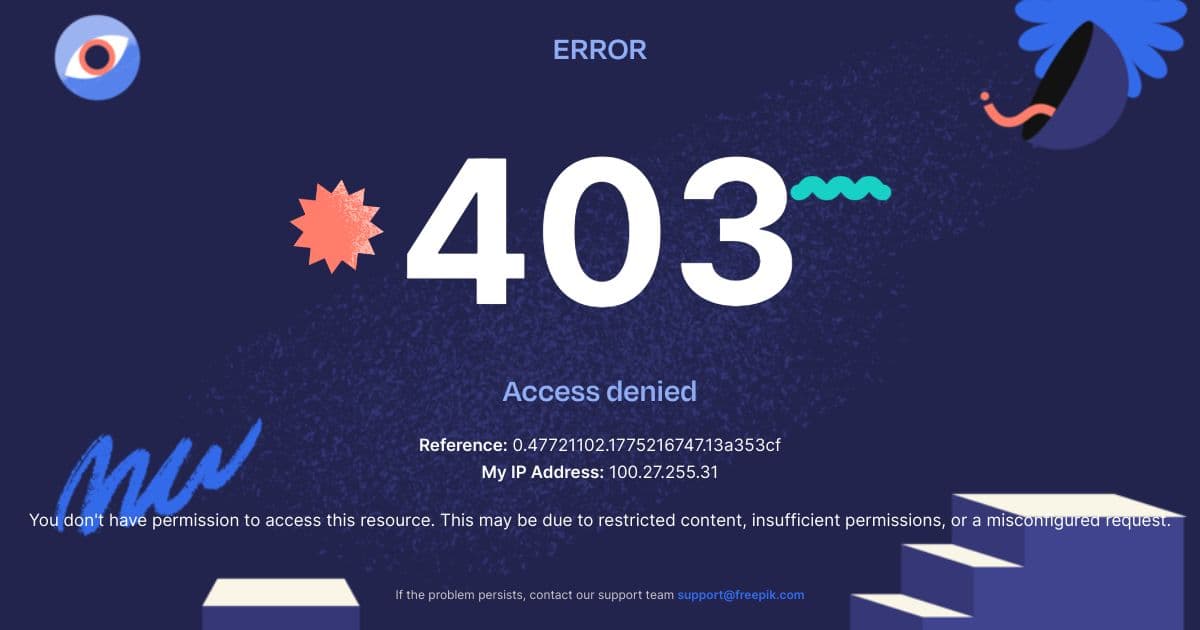This screenshot has width=1200, height=630.
Task: Click the digit 4 in 403
Action: [x=466, y=231]
